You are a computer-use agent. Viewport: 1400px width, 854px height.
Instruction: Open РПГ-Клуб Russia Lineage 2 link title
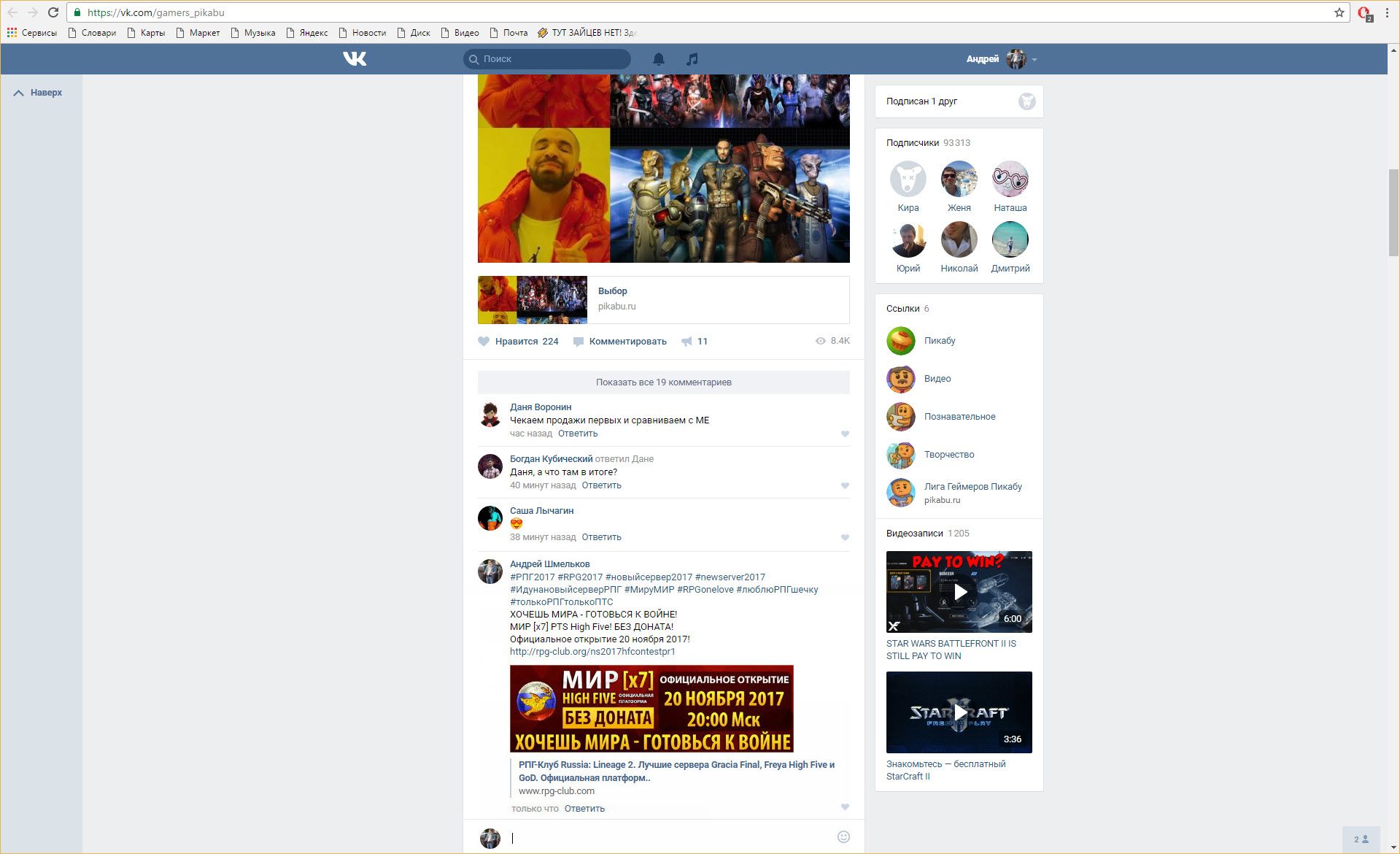coord(676,771)
